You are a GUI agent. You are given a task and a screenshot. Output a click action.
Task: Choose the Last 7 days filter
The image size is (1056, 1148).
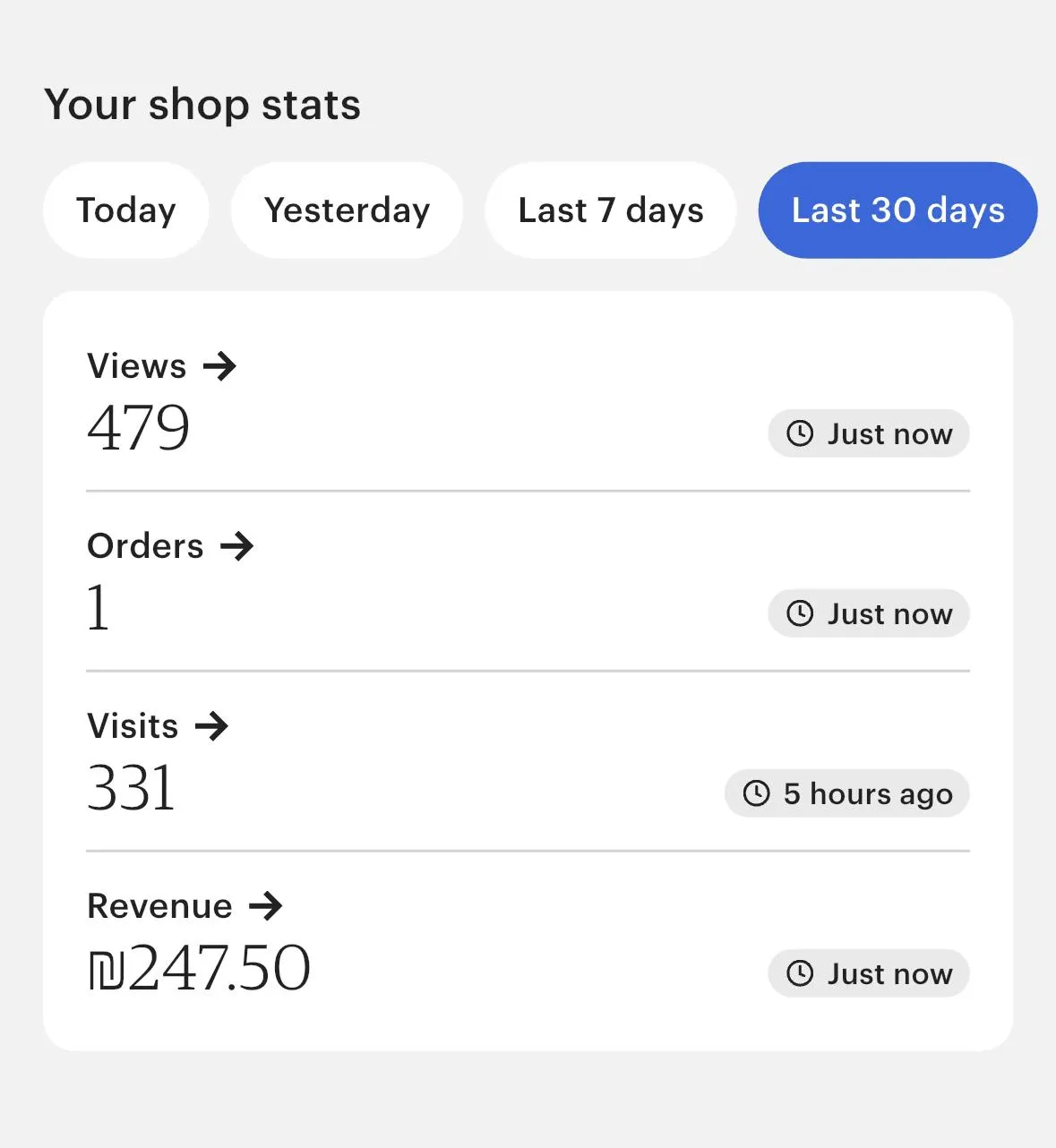(611, 210)
